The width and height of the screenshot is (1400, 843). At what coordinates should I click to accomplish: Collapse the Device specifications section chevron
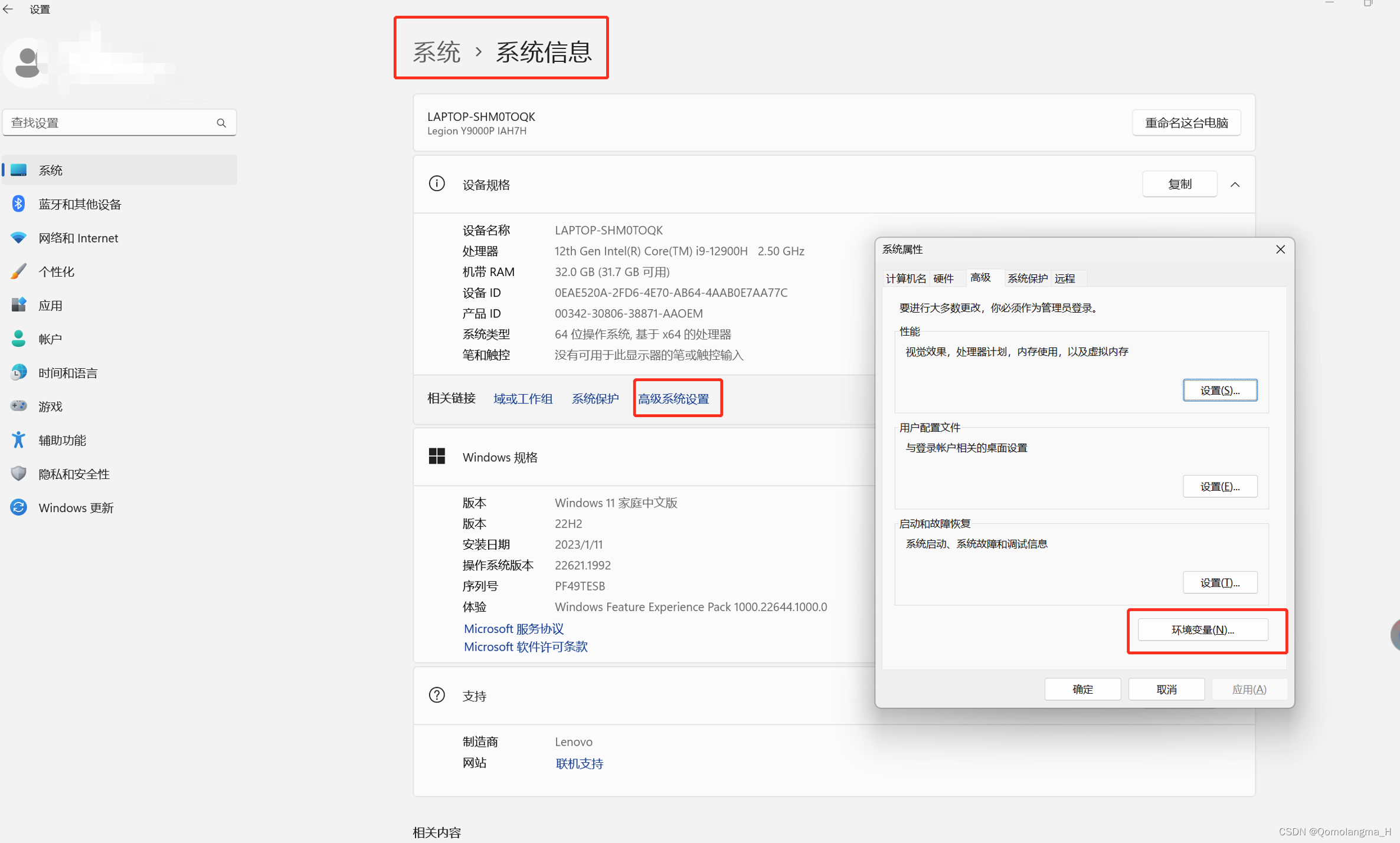coord(1235,185)
